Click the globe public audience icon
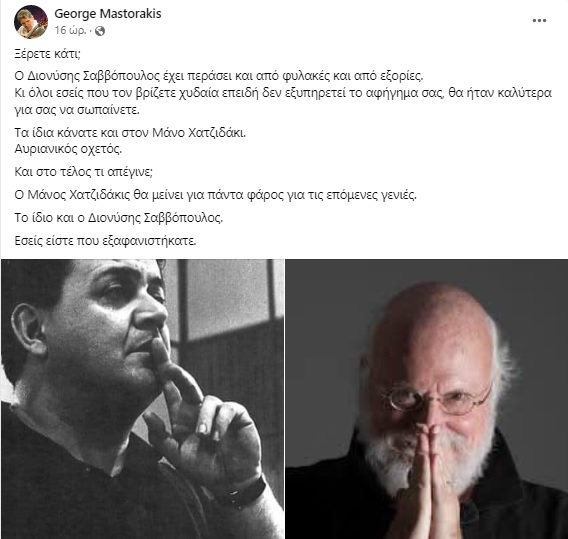Viewport: 568px width, 539px height. [100, 31]
